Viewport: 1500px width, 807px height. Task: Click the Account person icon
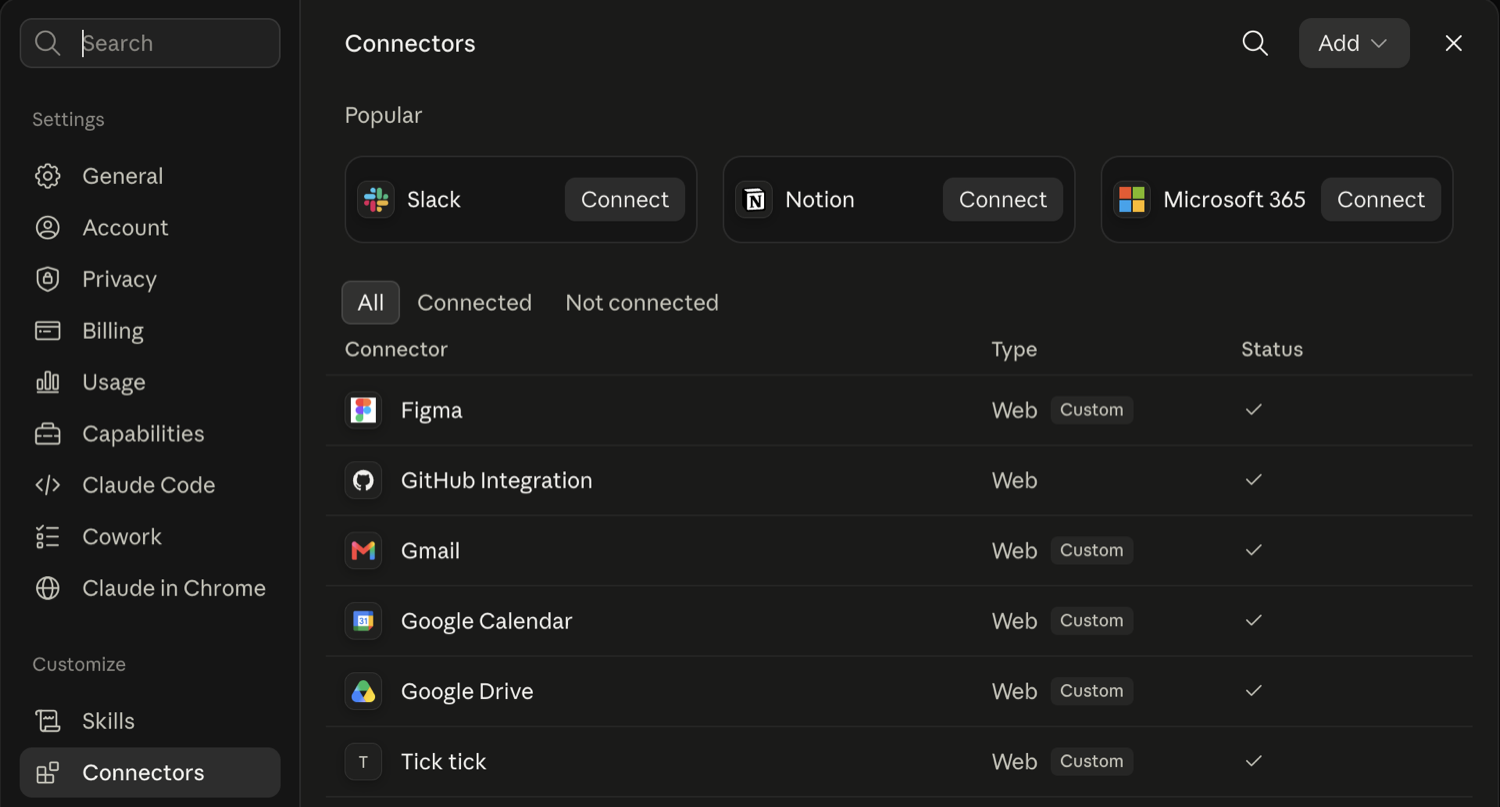[48, 228]
